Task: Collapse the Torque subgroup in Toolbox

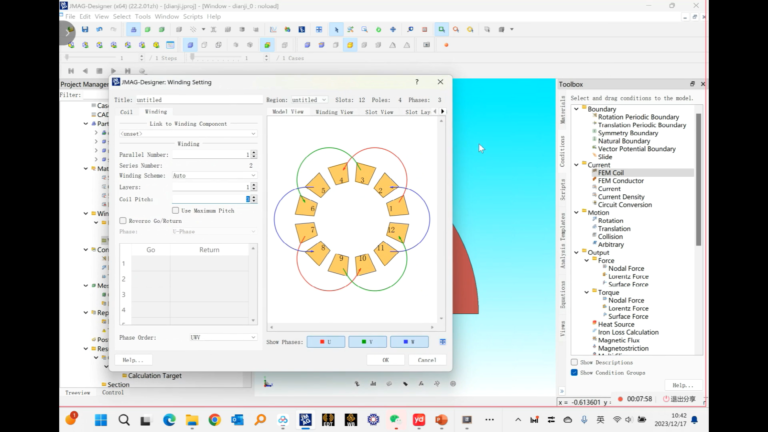Action: coord(587,292)
